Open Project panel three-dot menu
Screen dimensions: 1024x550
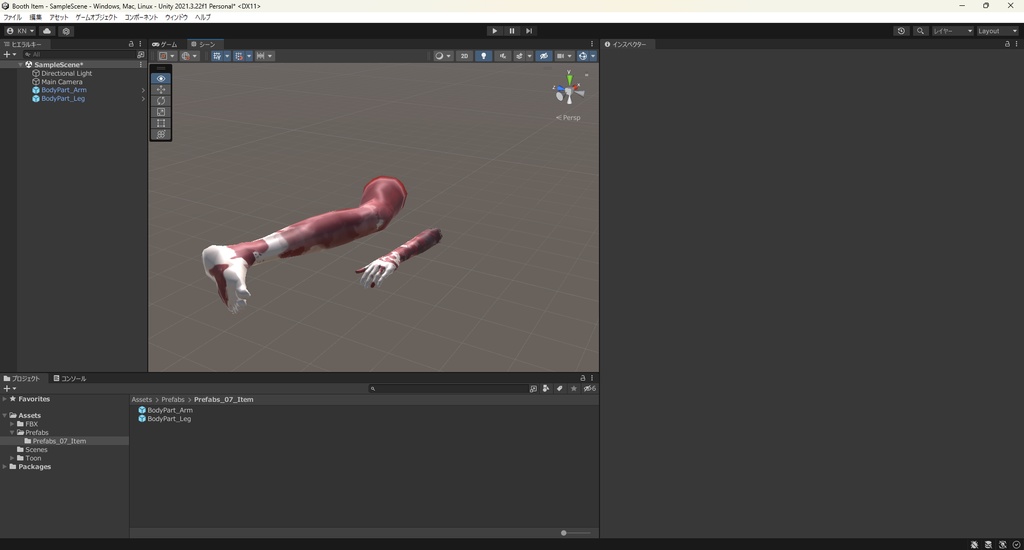point(592,378)
